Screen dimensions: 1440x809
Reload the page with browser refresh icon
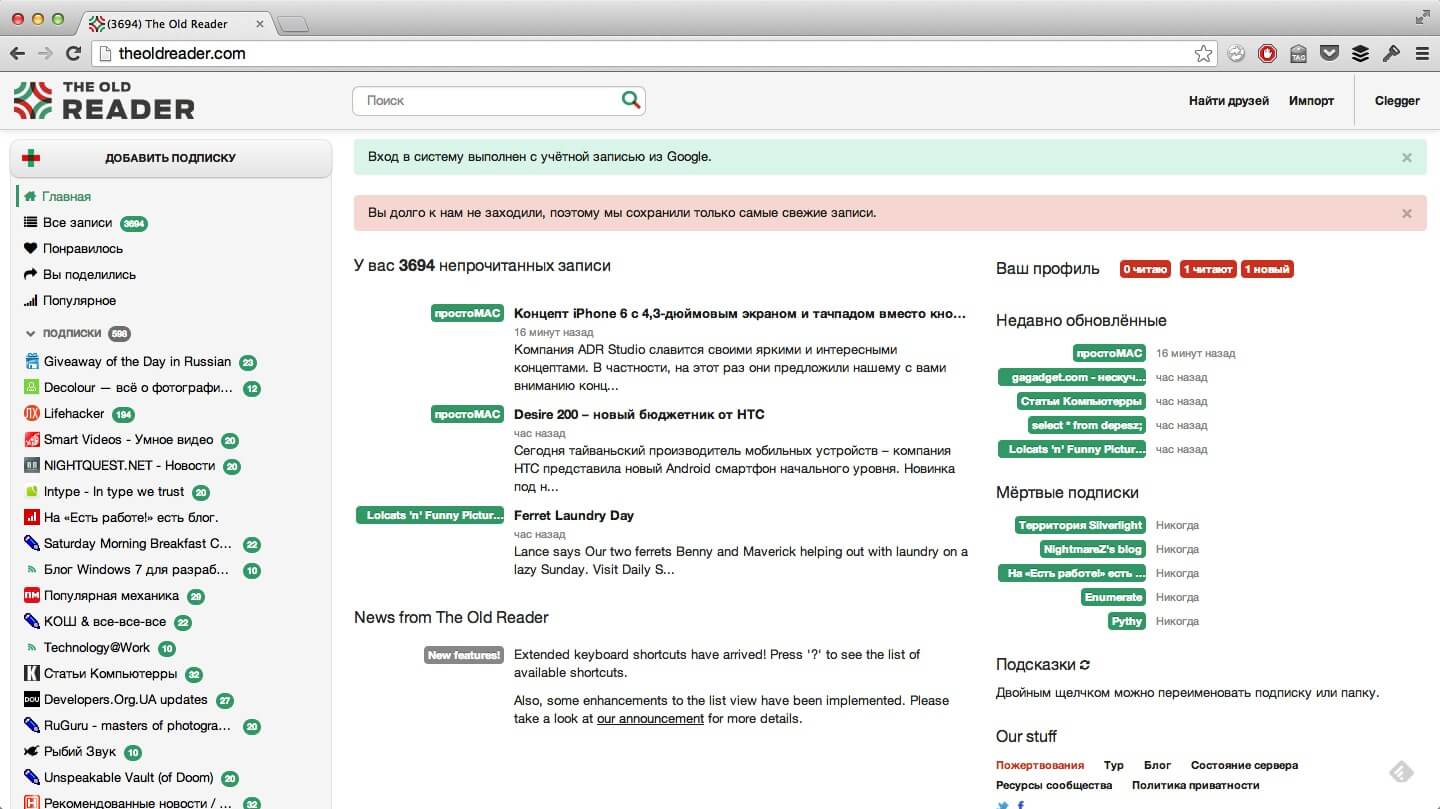point(73,53)
